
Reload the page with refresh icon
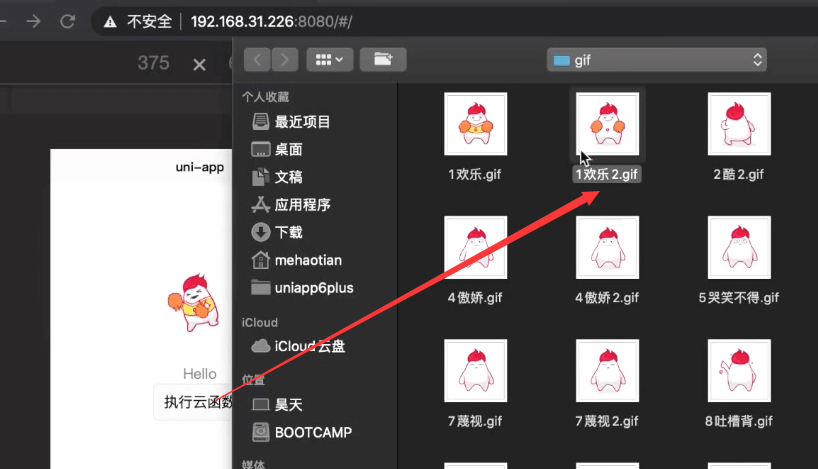click(67, 21)
